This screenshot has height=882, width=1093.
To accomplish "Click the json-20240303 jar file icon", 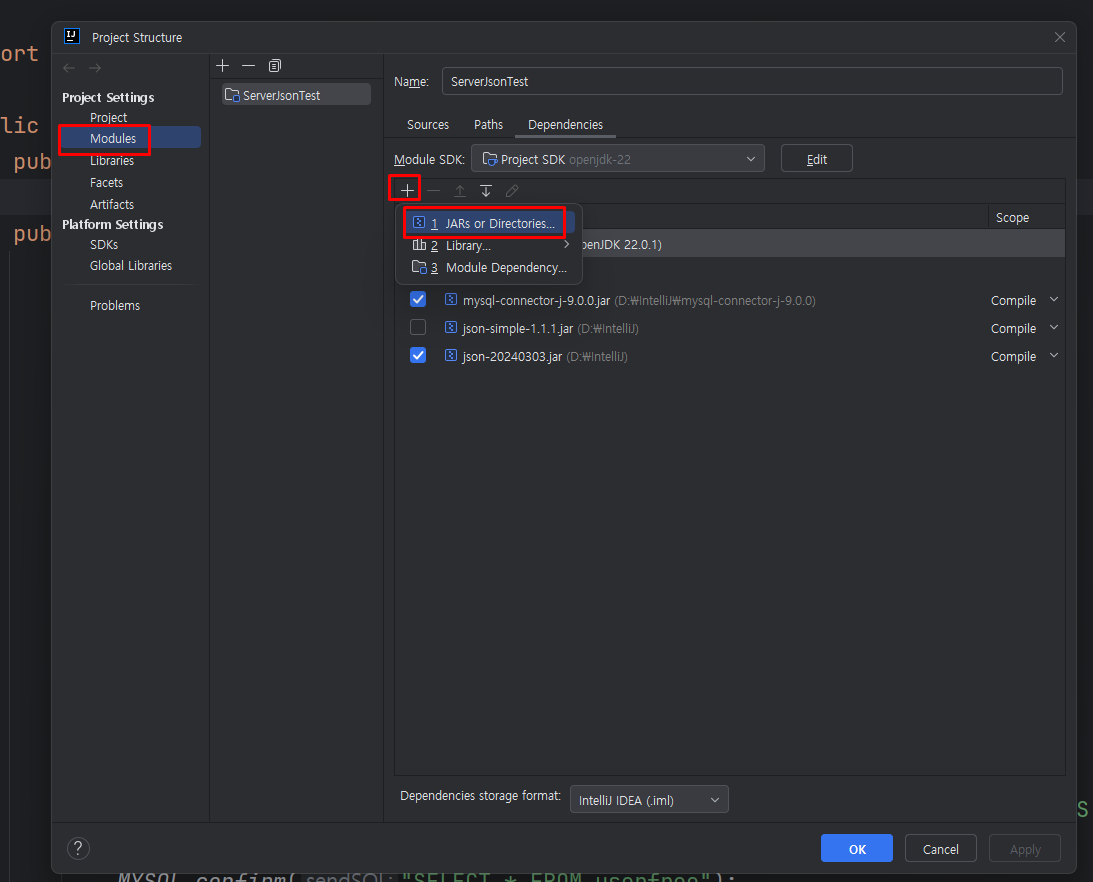I will coord(451,355).
